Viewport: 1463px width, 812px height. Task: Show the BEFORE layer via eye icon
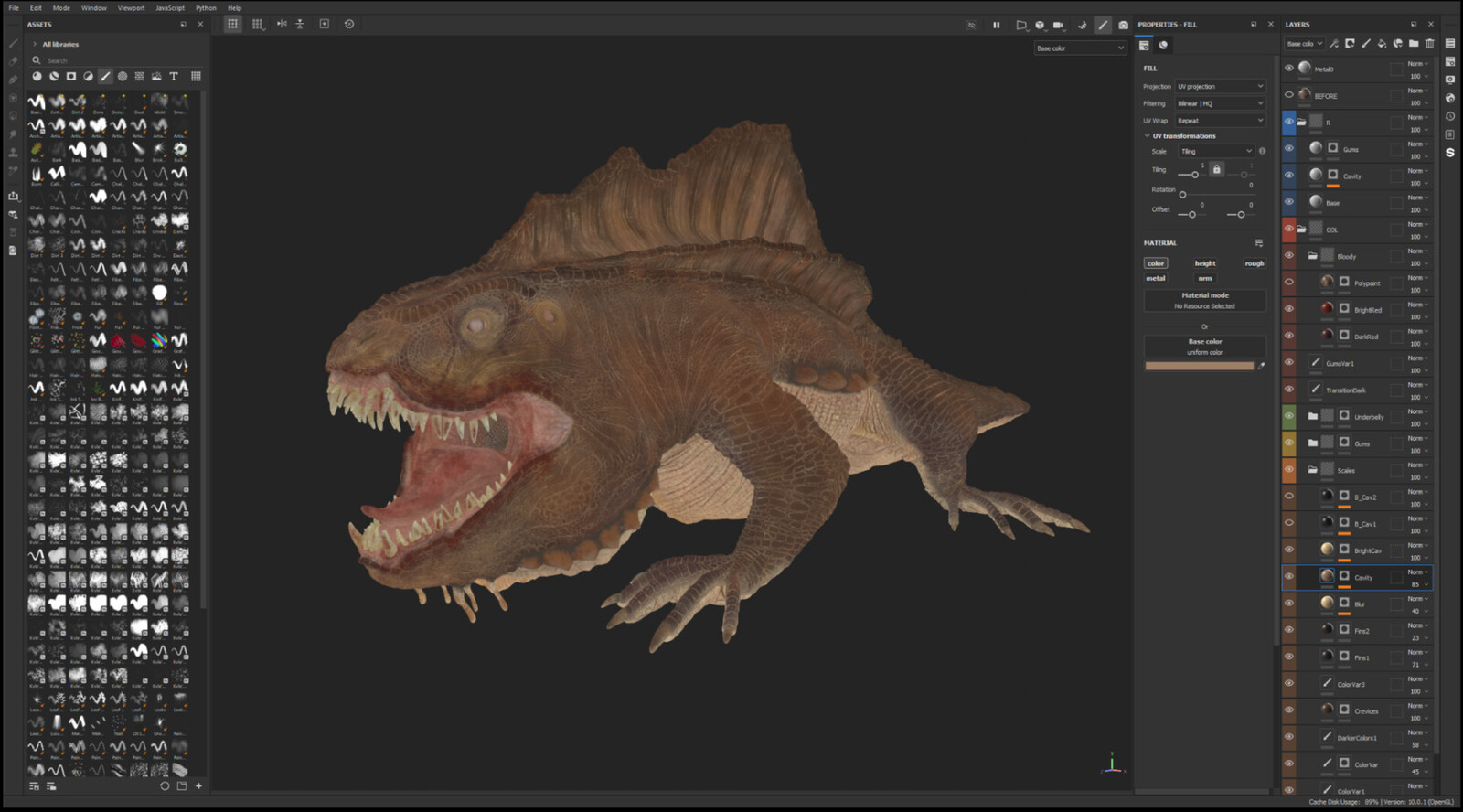coord(1289,95)
